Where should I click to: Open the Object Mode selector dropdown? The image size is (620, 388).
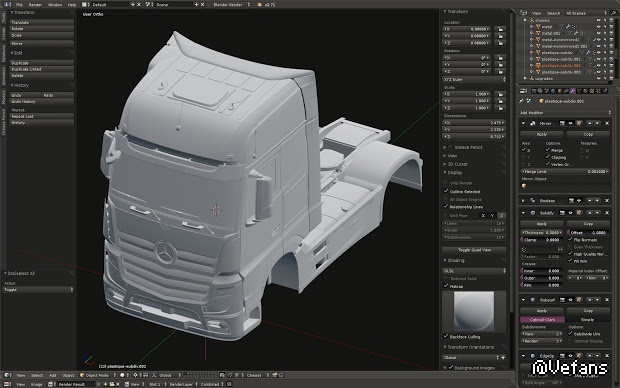tap(98, 375)
